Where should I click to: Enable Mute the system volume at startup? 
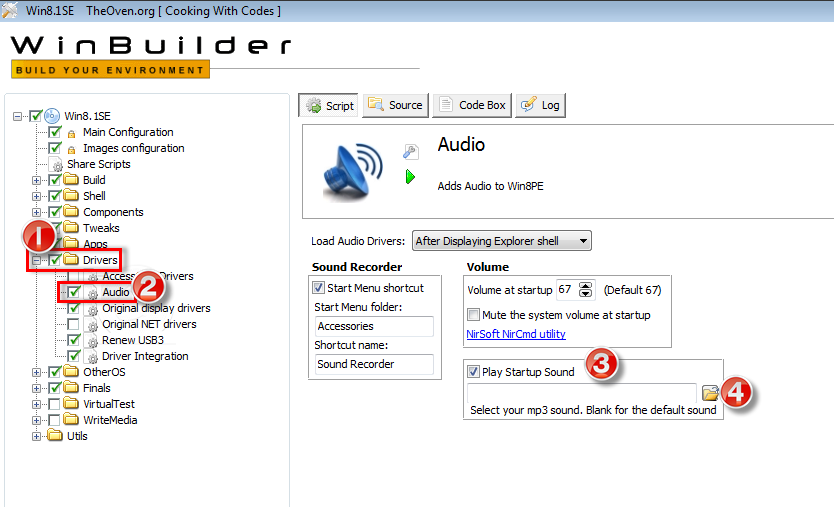click(x=473, y=314)
